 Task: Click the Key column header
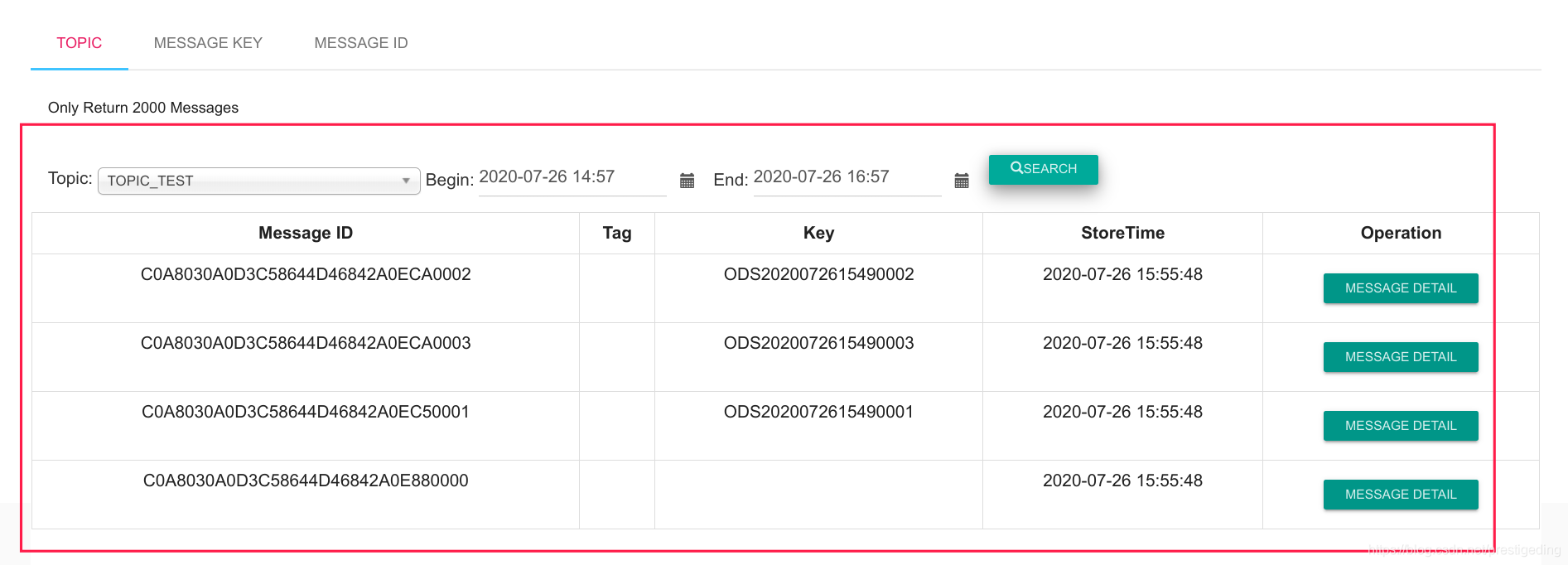pyautogui.click(x=818, y=234)
